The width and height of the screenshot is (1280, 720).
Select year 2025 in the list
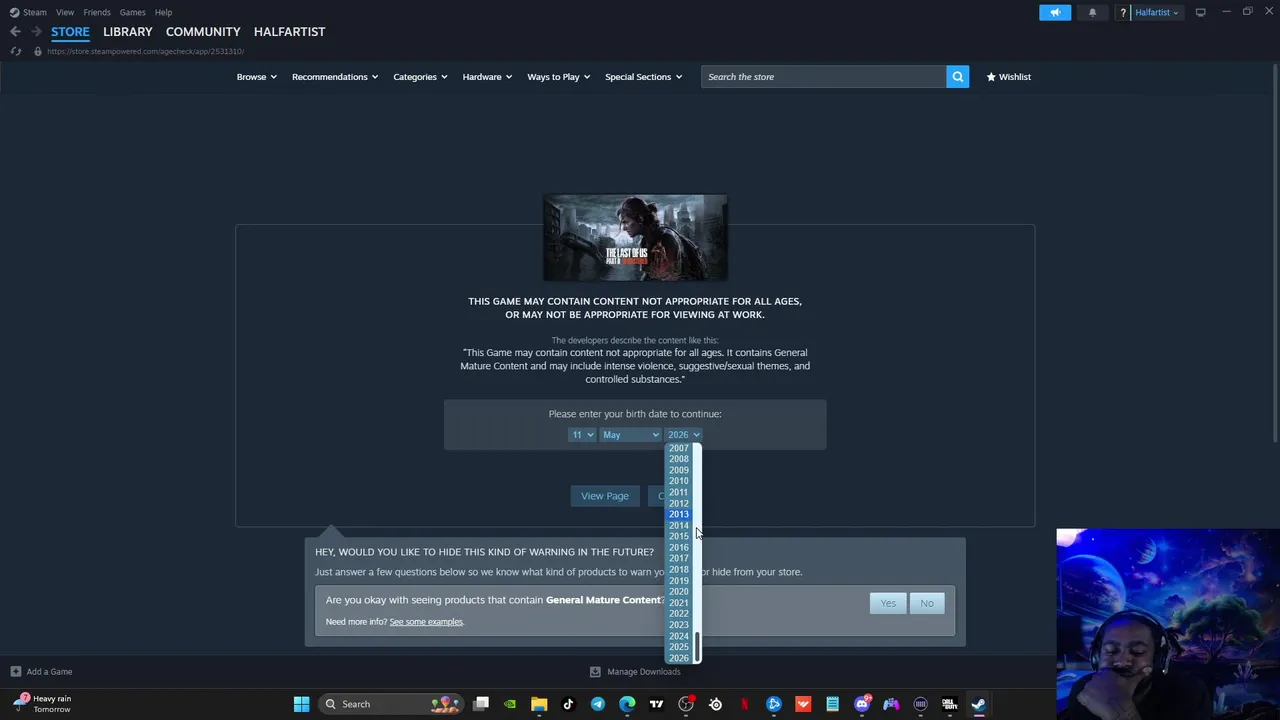(x=679, y=646)
